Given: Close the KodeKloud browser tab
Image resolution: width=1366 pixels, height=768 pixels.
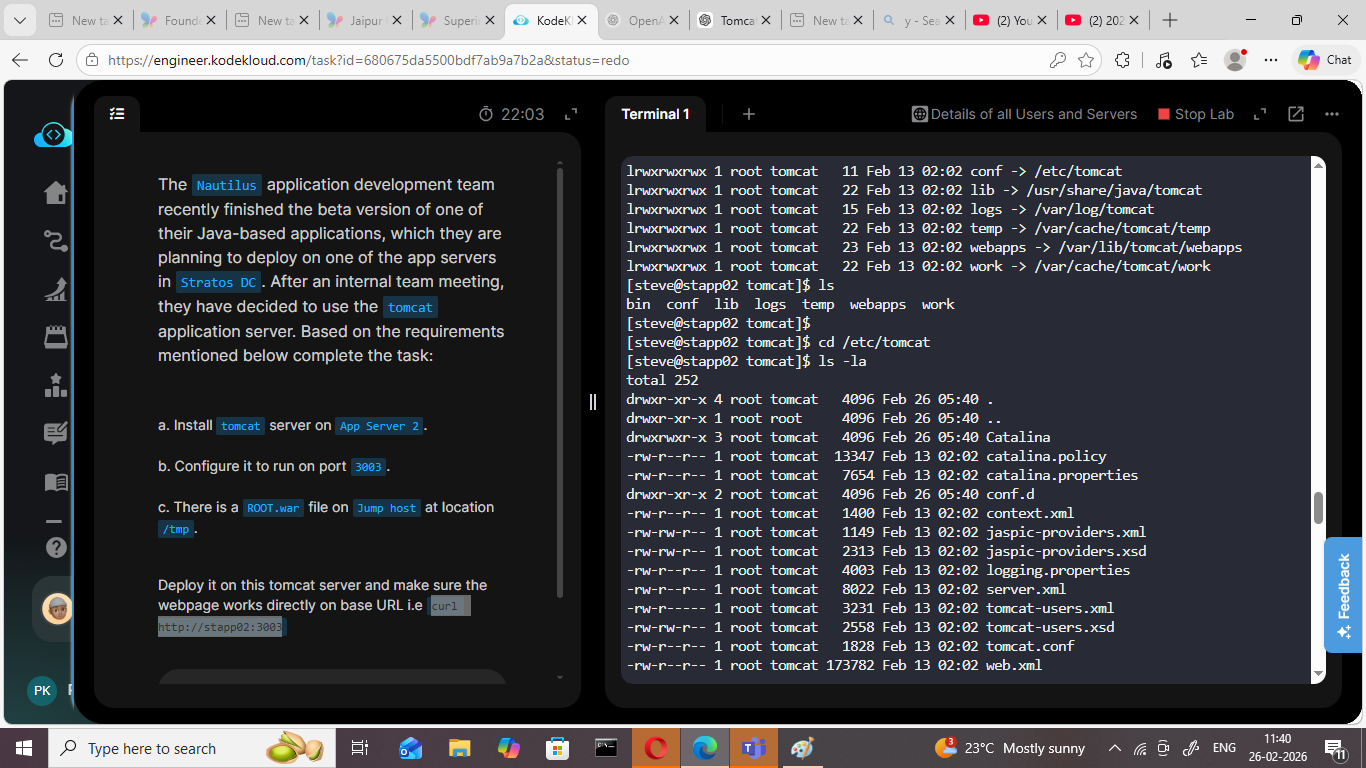Looking at the screenshot, I should pos(580,20).
